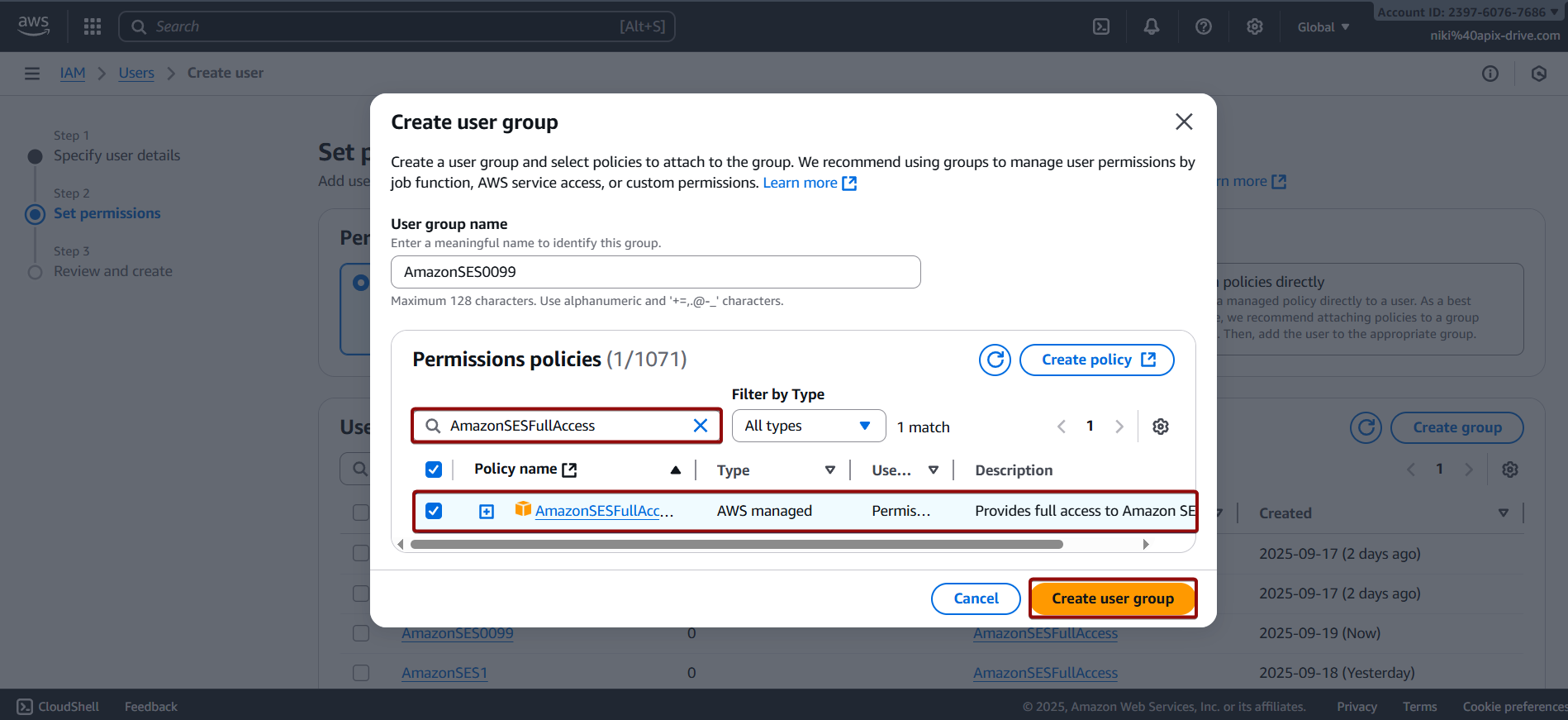Navigate to the Users breadcrumb
Viewport: 1568px width, 720px height.
[136, 73]
